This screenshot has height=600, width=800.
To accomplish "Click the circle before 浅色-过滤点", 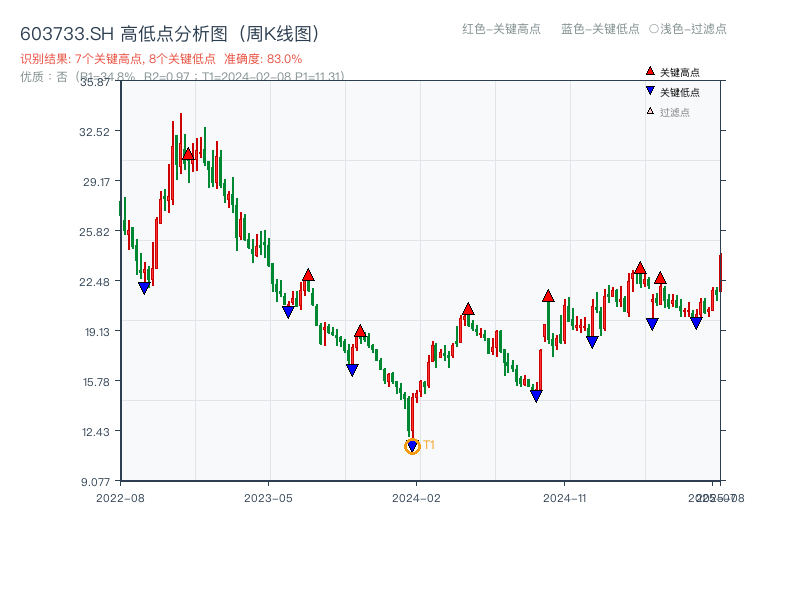I will (654, 29).
